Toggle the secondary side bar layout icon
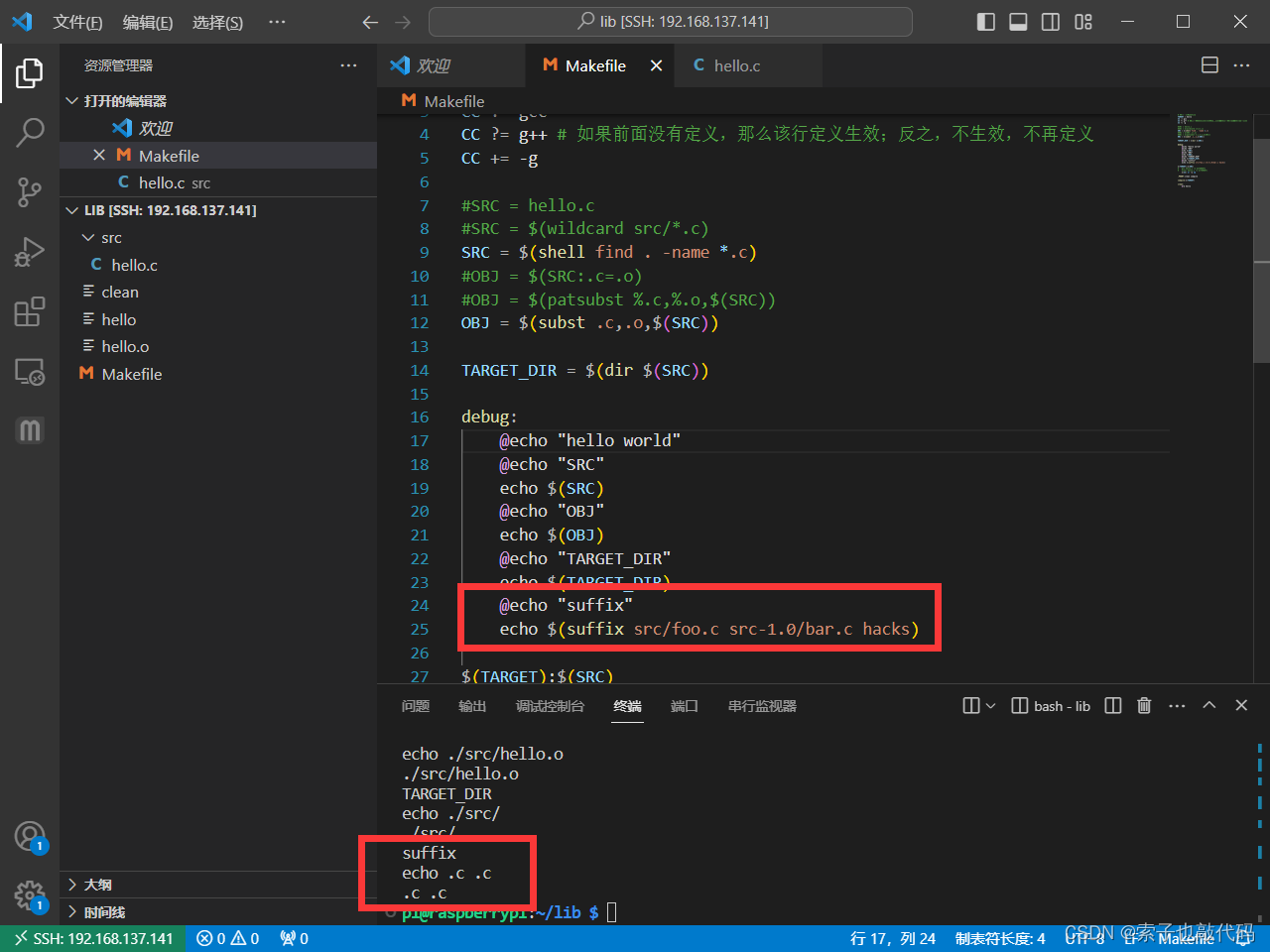Image resolution: width=1270 pixels, height=952 pixels. pos(1051,22)
